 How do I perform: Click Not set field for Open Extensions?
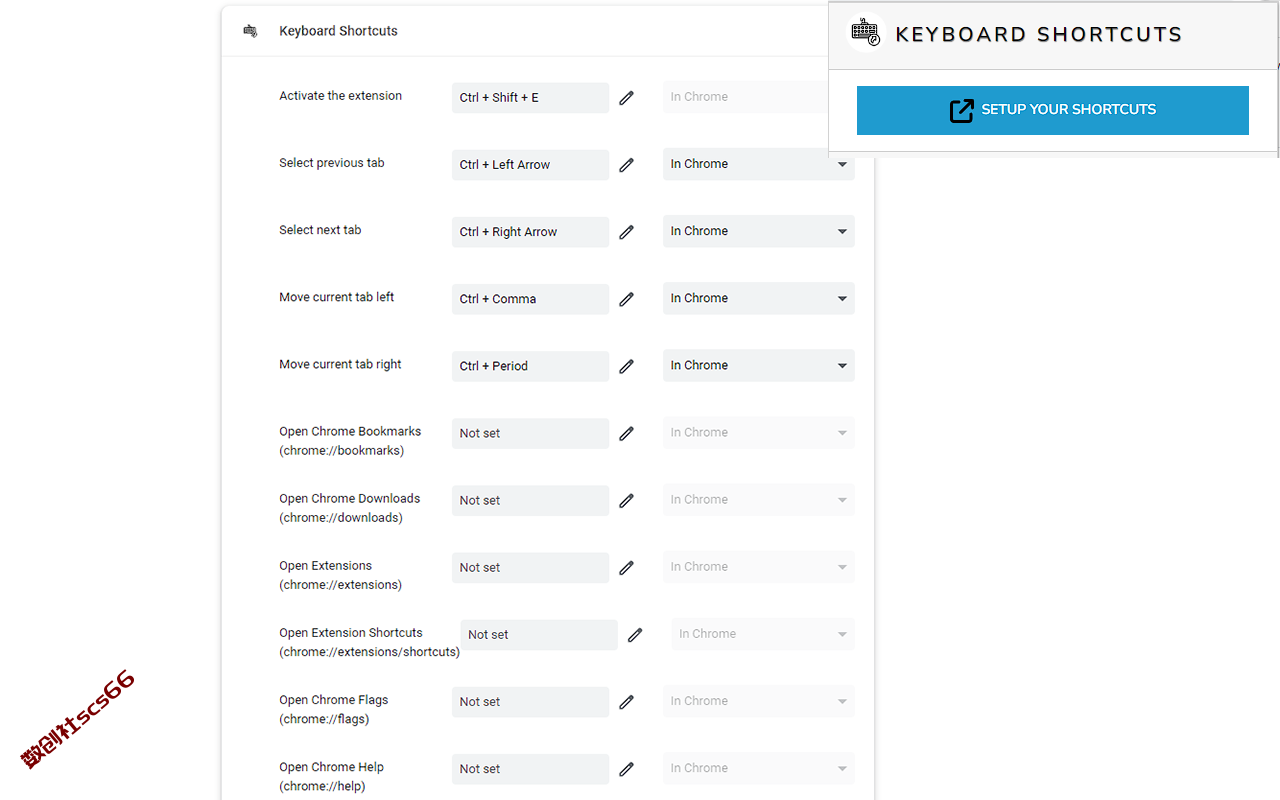(530, 568)
